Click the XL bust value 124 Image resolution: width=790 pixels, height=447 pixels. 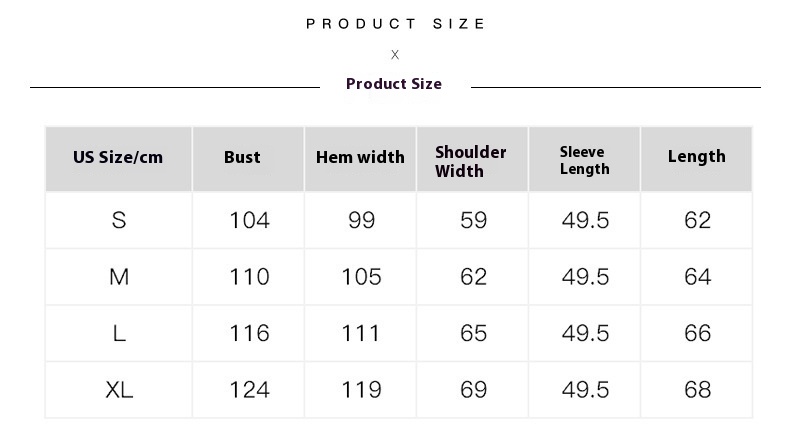(x=249, y=390)
